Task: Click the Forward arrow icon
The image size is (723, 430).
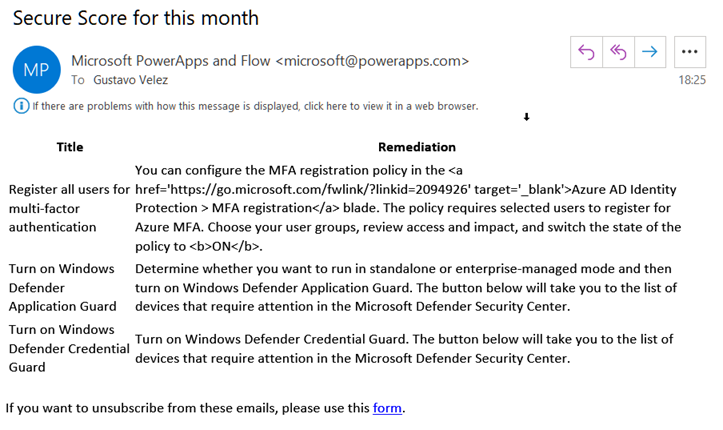Action: pos(650,52)
